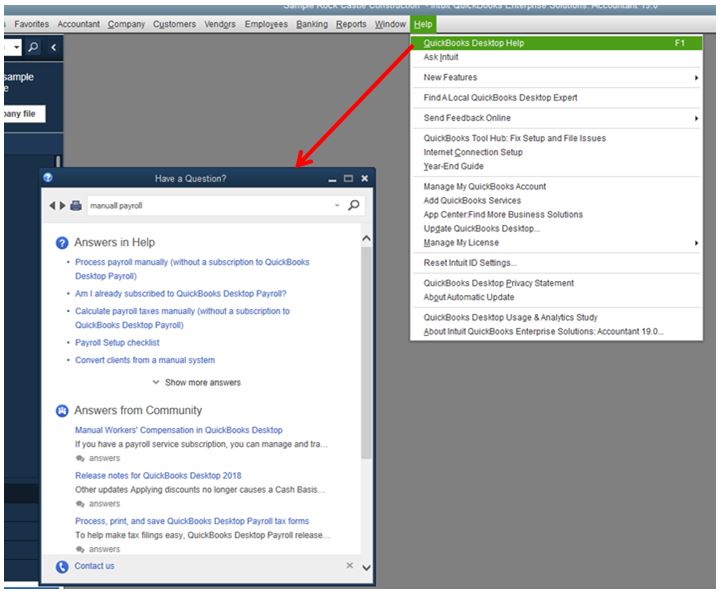Open the Reports menu

[x=351, y=24]
